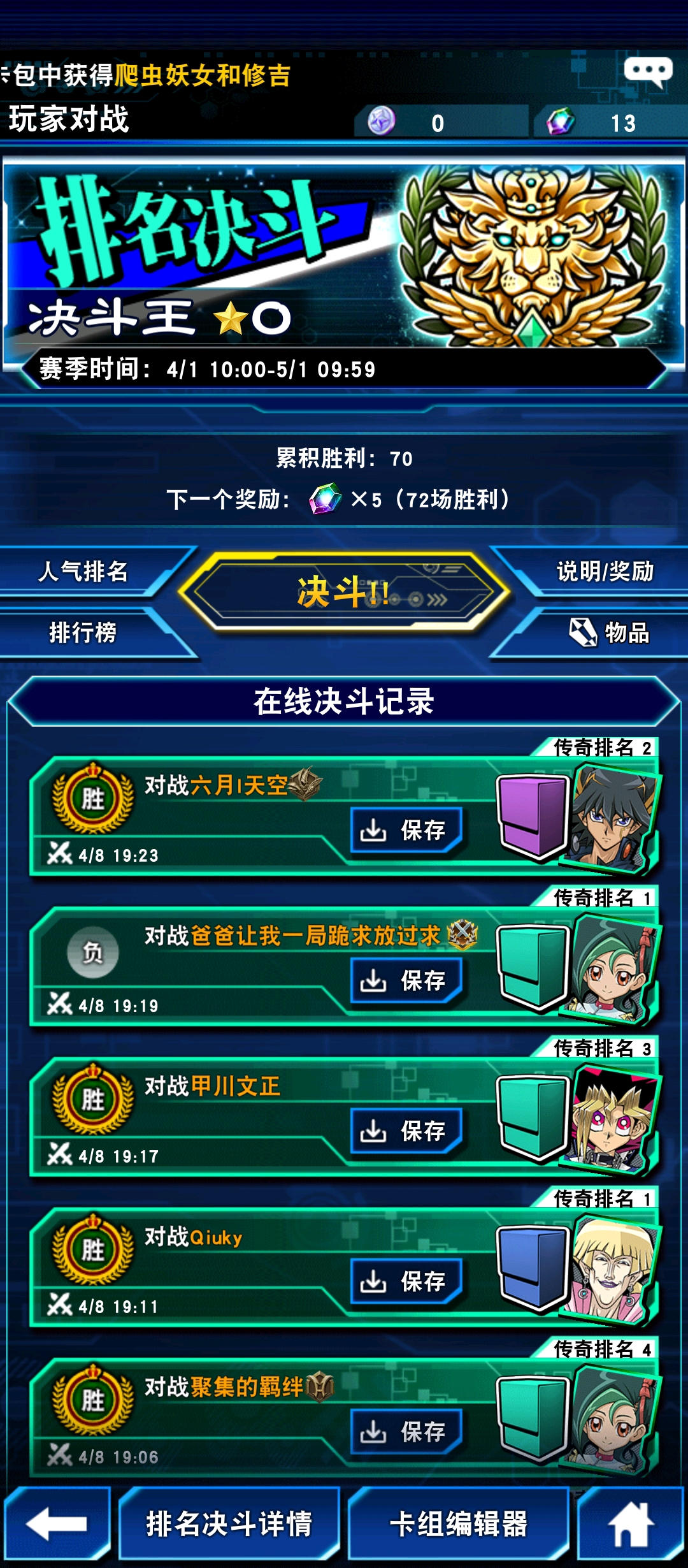Open the blue deck box for Qiuky
The height and width of the screenshot is (1568, 688).
(x=533, y=1267)
